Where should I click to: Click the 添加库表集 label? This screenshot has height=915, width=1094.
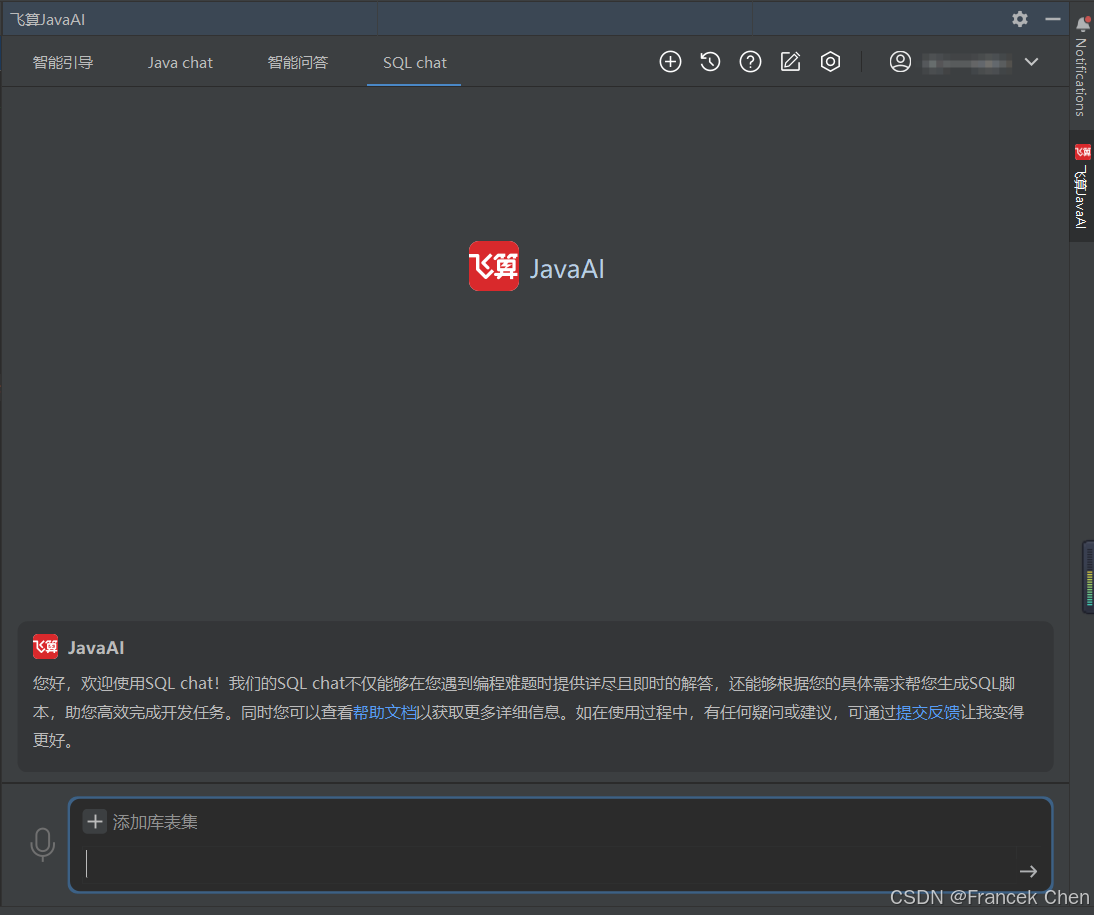tap(155, 822)
